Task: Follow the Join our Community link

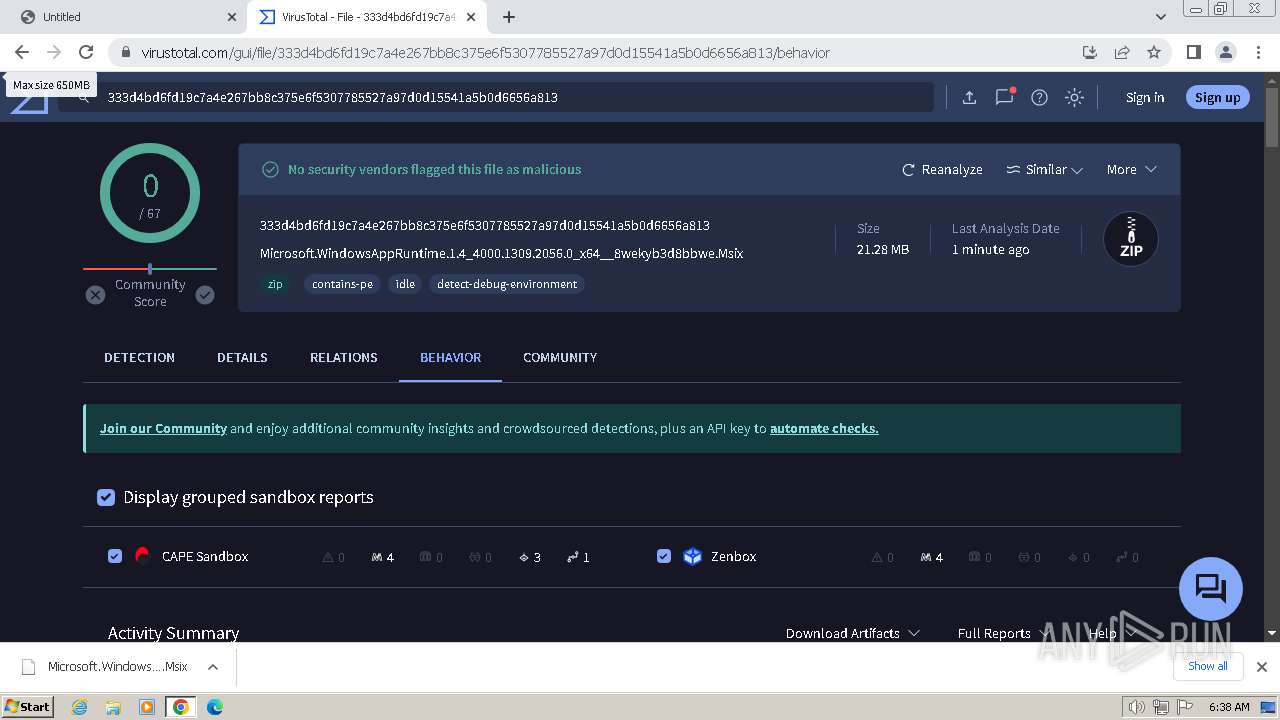Action: click(163, 428)
